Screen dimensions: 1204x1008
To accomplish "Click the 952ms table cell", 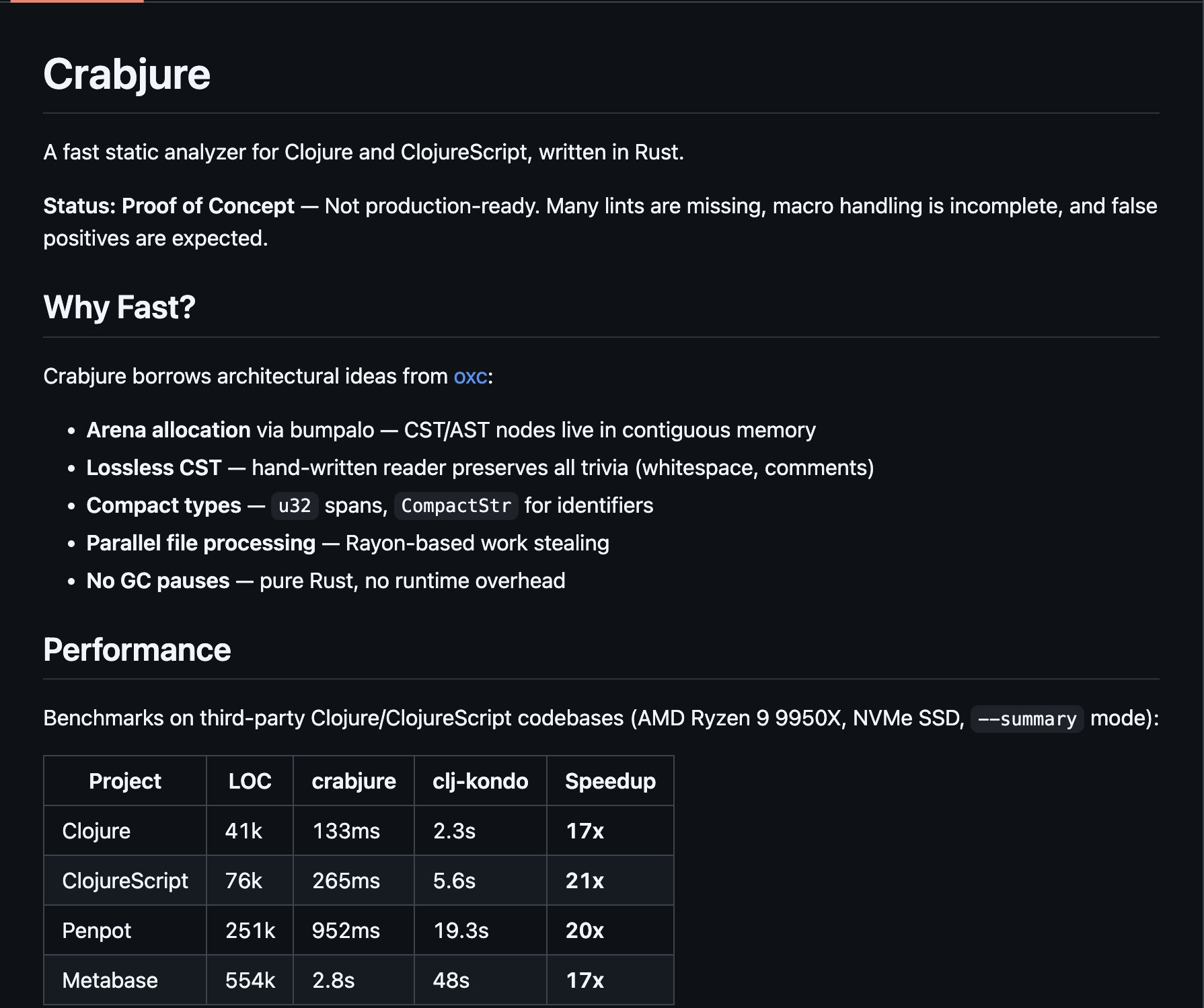I will pyautogui.click(x=346, y=930).
